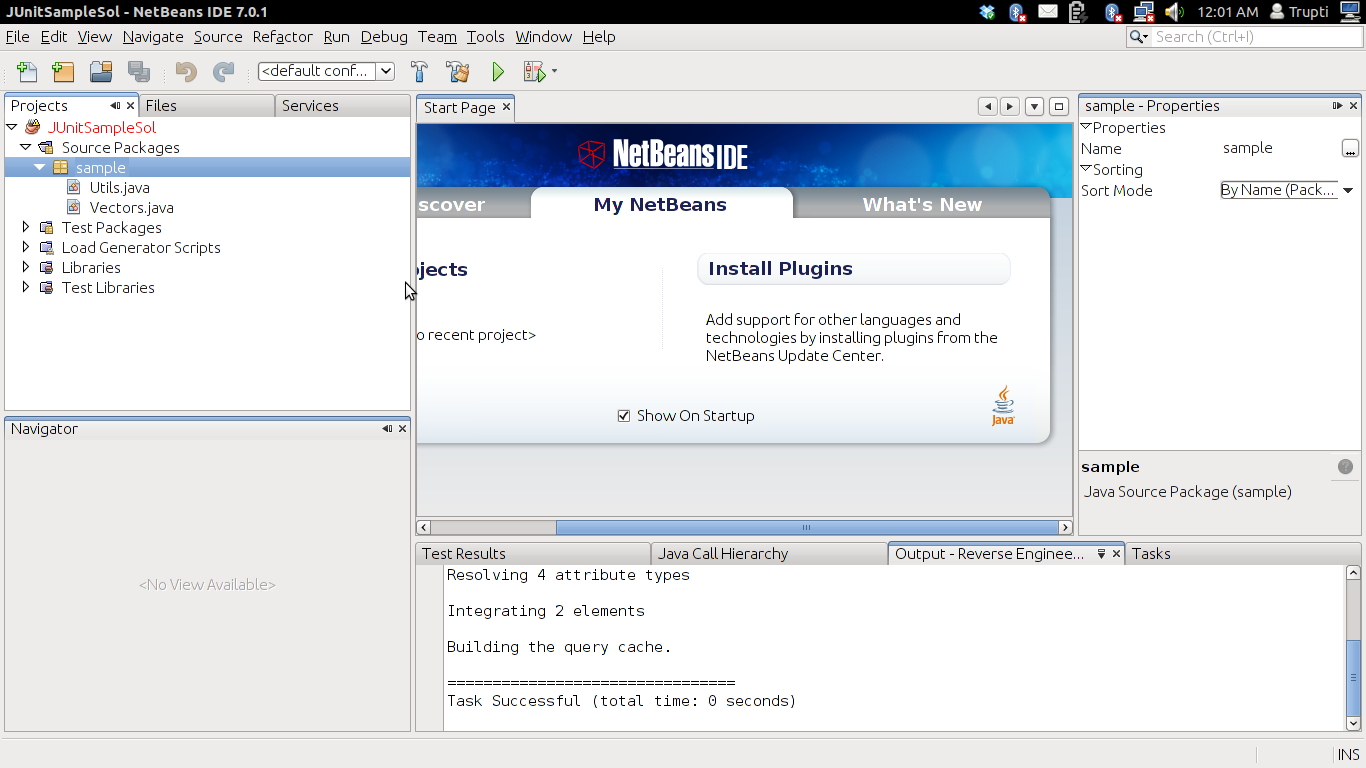Open the New Project icon in the toolbar
1366x768 pixels.
click(63, 71)
